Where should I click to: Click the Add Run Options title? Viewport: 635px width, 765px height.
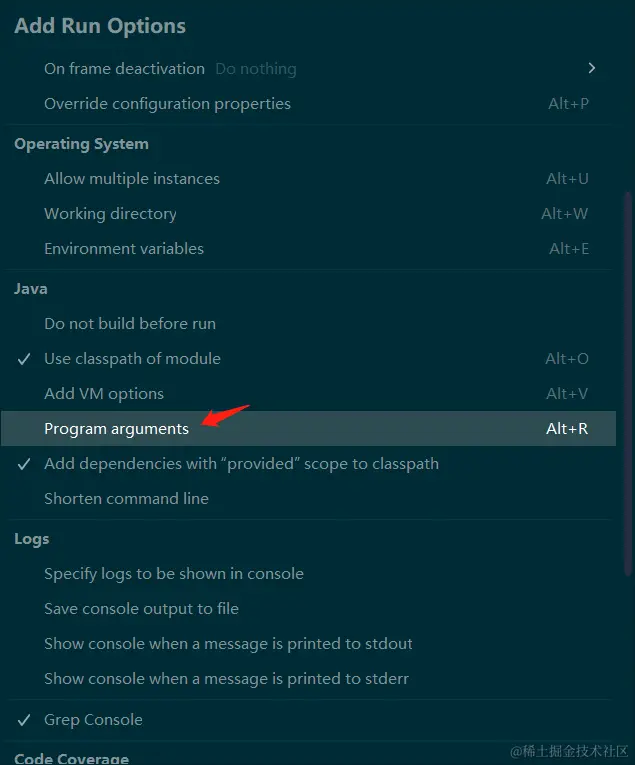[100, 26]
